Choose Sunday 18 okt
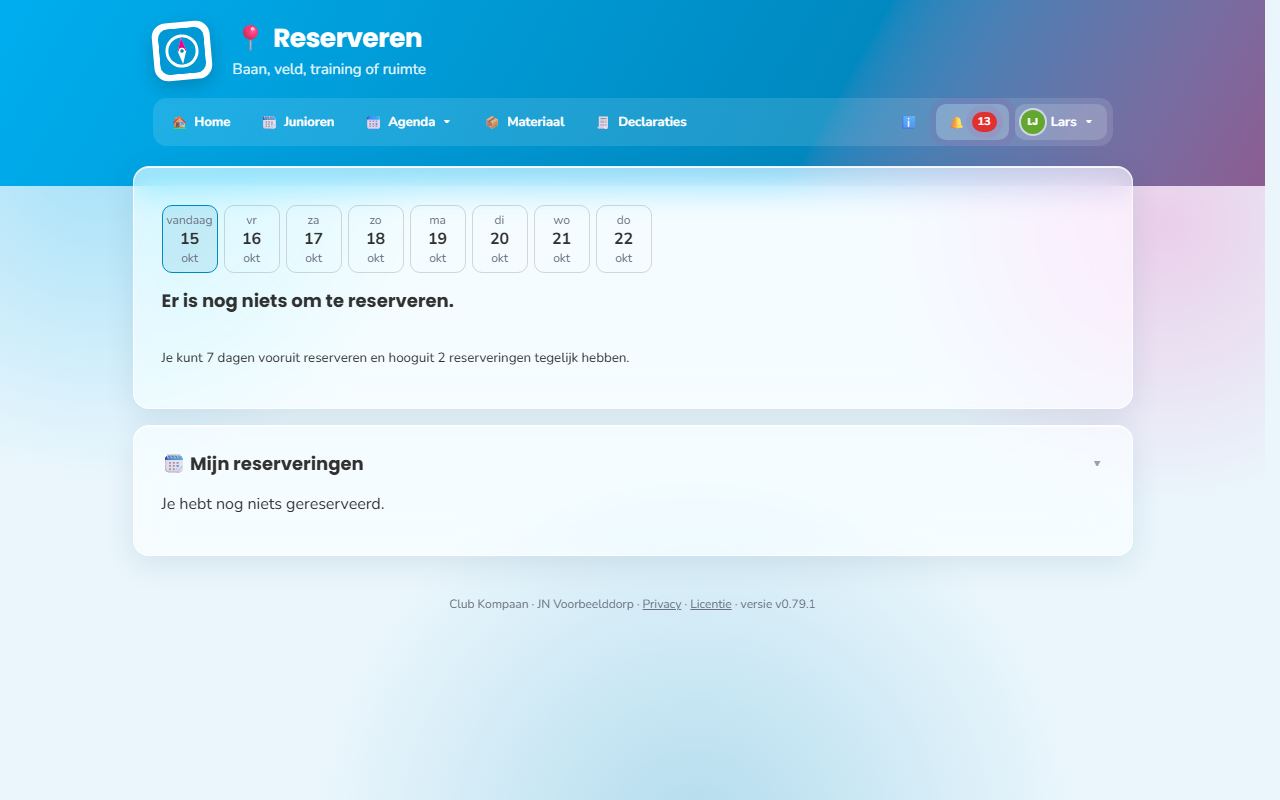 coord(376,239)
